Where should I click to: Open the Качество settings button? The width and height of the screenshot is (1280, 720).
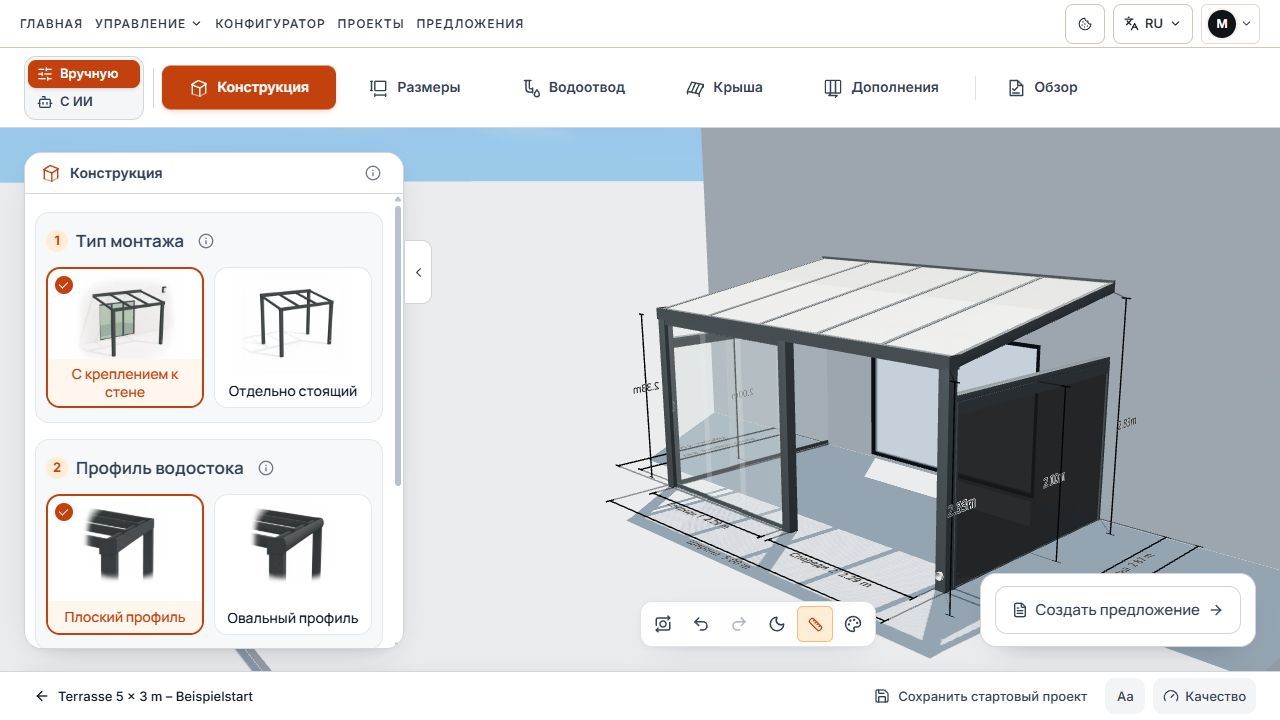tap(1204, 696)
